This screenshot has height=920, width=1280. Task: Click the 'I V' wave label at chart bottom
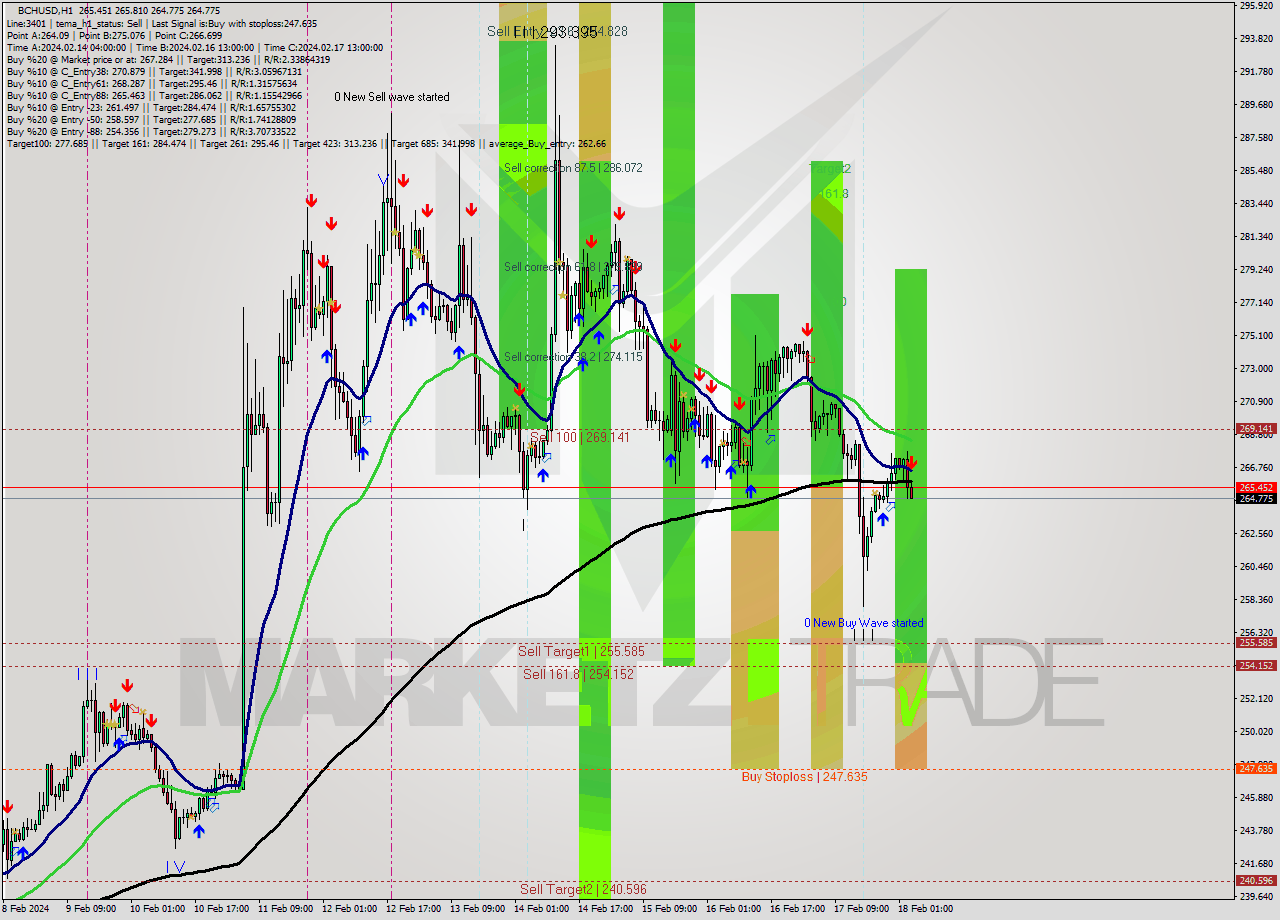tap(176, 866)
